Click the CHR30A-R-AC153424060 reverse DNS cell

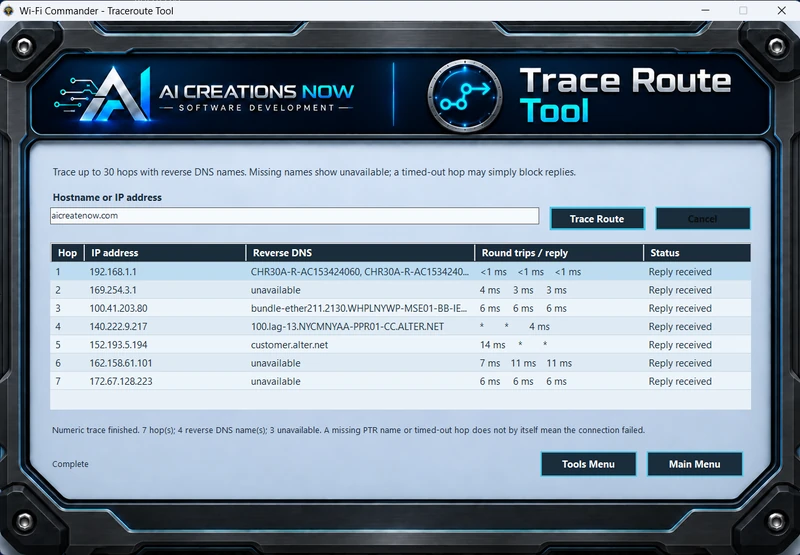(360, 272)
